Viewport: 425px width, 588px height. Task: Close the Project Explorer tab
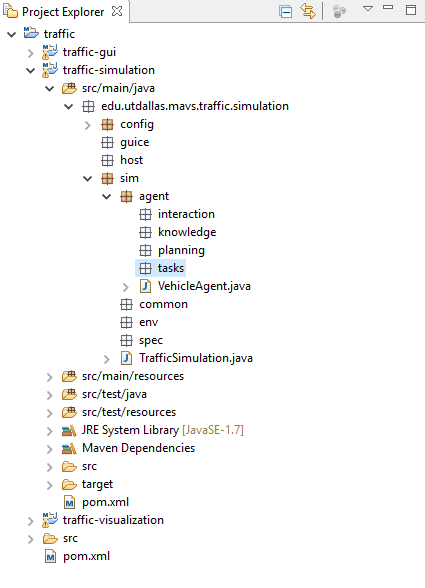(x=117, y=11)
